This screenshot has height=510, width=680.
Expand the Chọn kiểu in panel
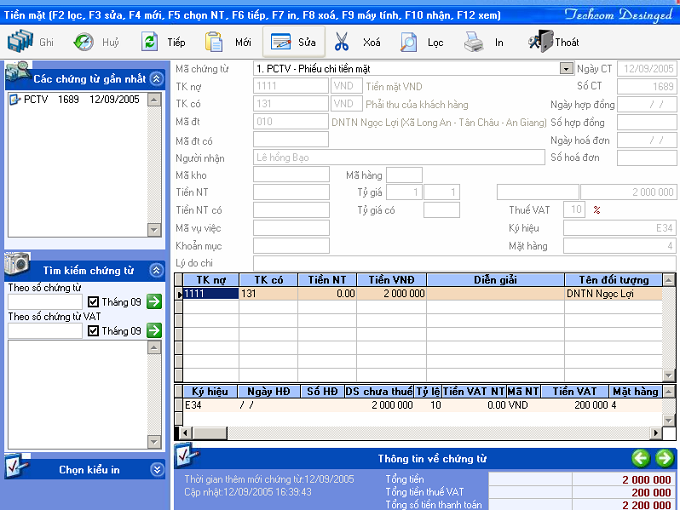[157, 470]
